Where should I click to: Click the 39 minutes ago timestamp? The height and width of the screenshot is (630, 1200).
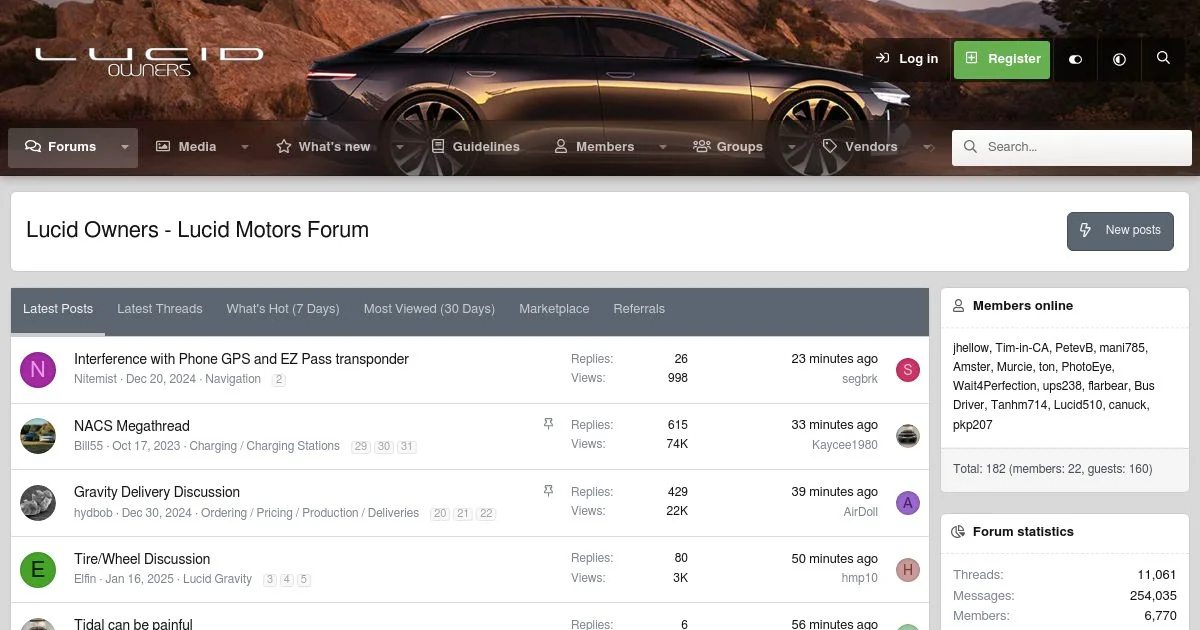[835, 492]
